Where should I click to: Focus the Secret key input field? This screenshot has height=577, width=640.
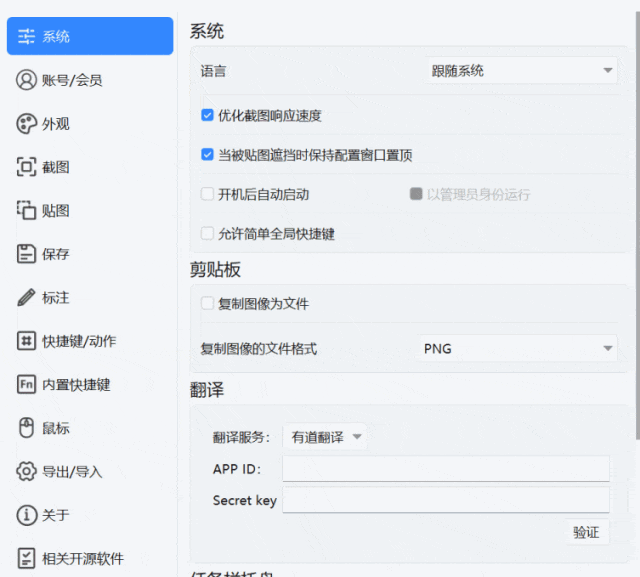tap(446, 500)
